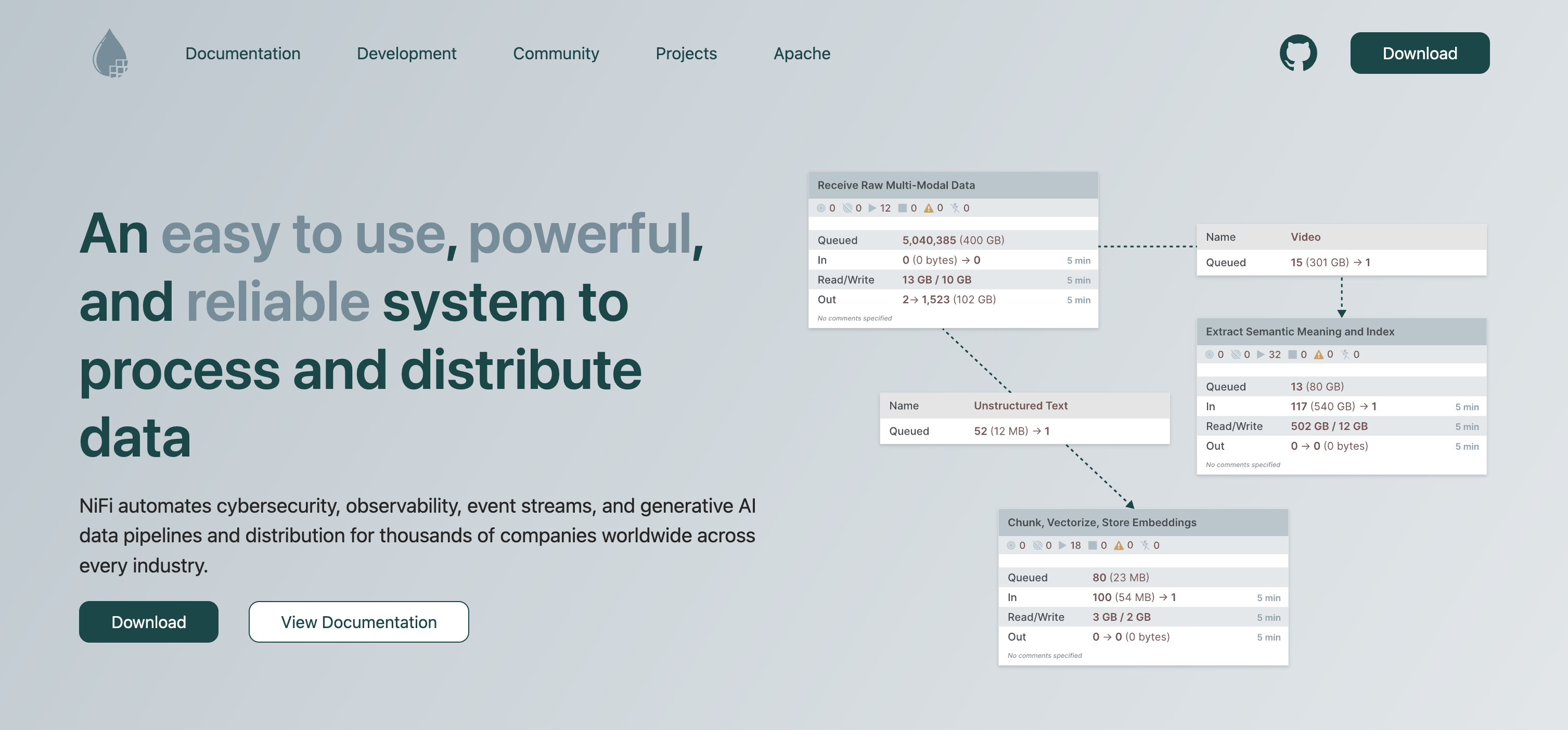Viewport: 1568px width, 730px height.
Task: Click the running play icon in Extract Semantic Meaning card
Action: click(1261, 355)
